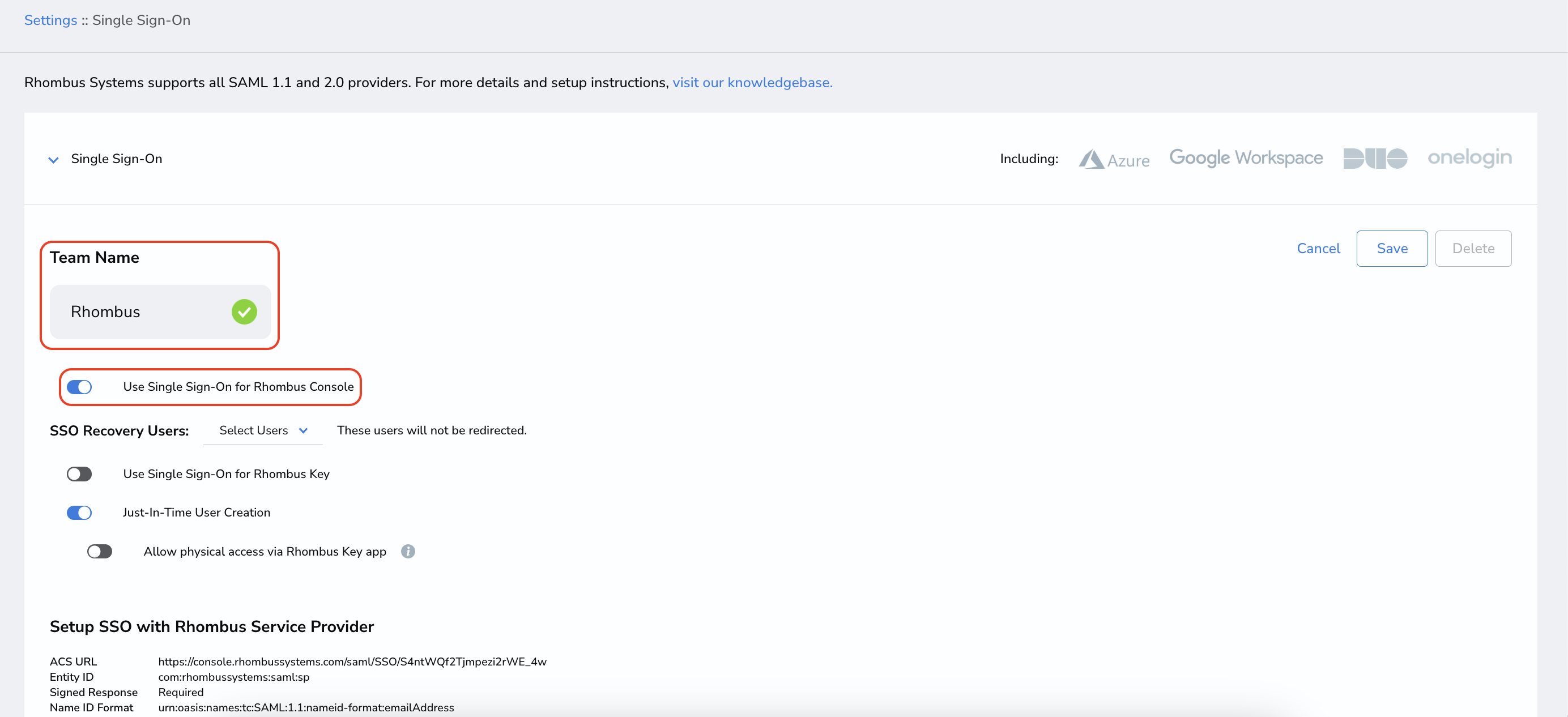
Task: Click the Signed Response 'Required' value
Action: 181,692
